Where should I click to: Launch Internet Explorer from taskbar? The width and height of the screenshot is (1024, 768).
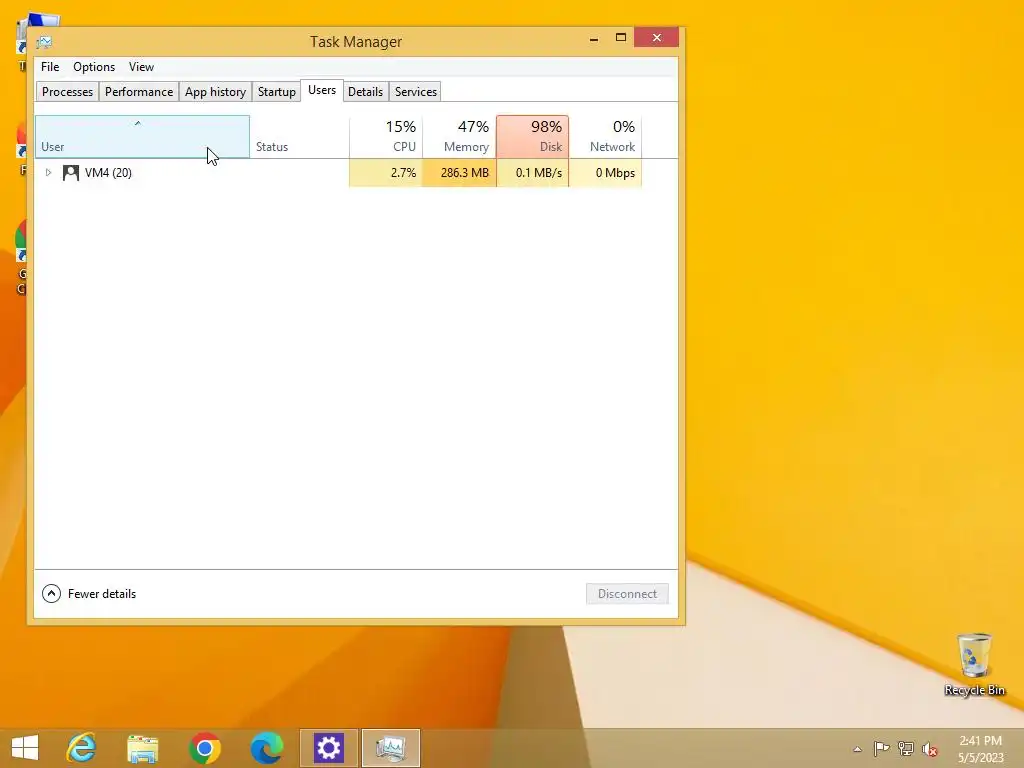click(x=81, y=748)
